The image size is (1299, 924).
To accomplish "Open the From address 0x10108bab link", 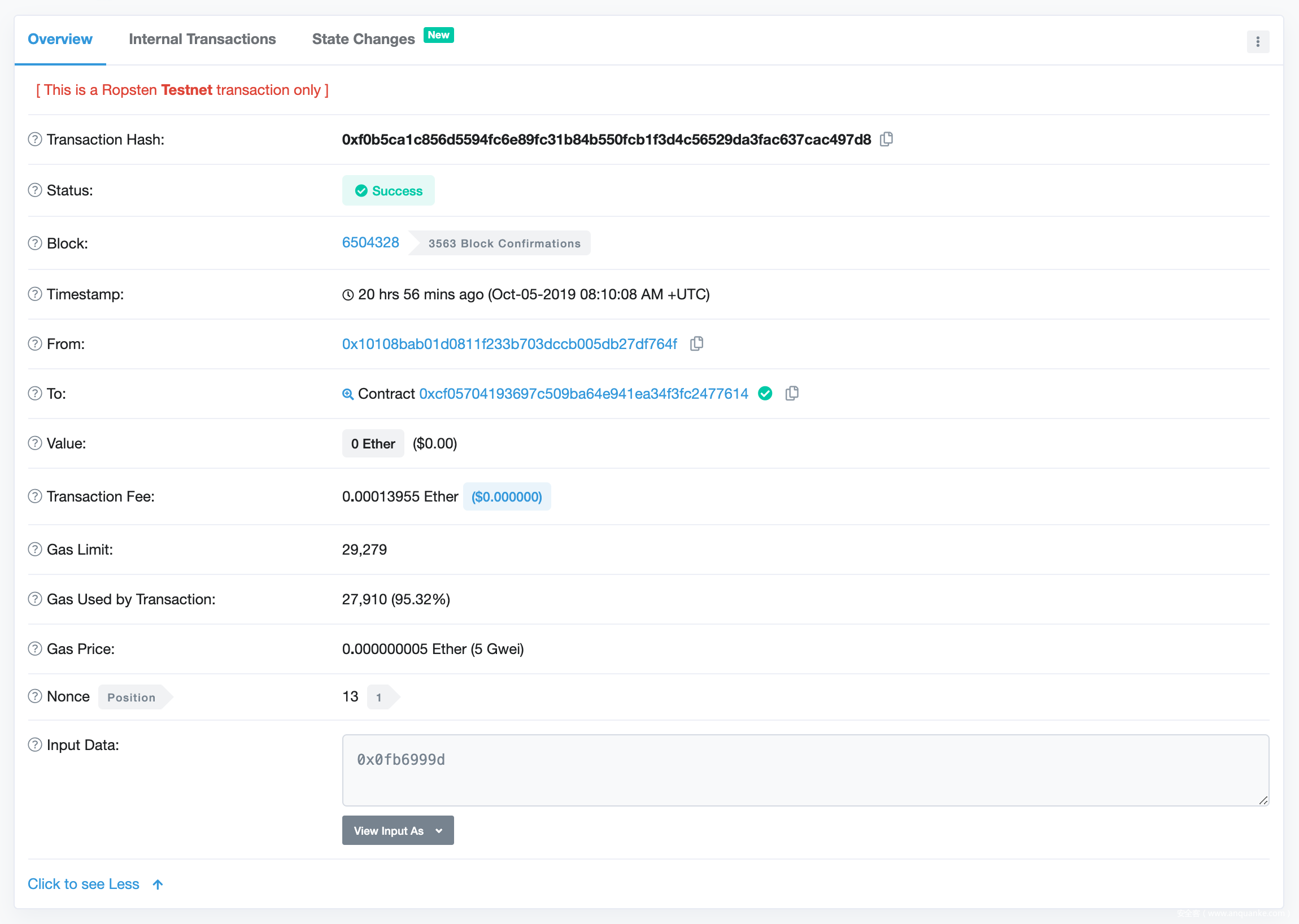I will click(509, 344).
